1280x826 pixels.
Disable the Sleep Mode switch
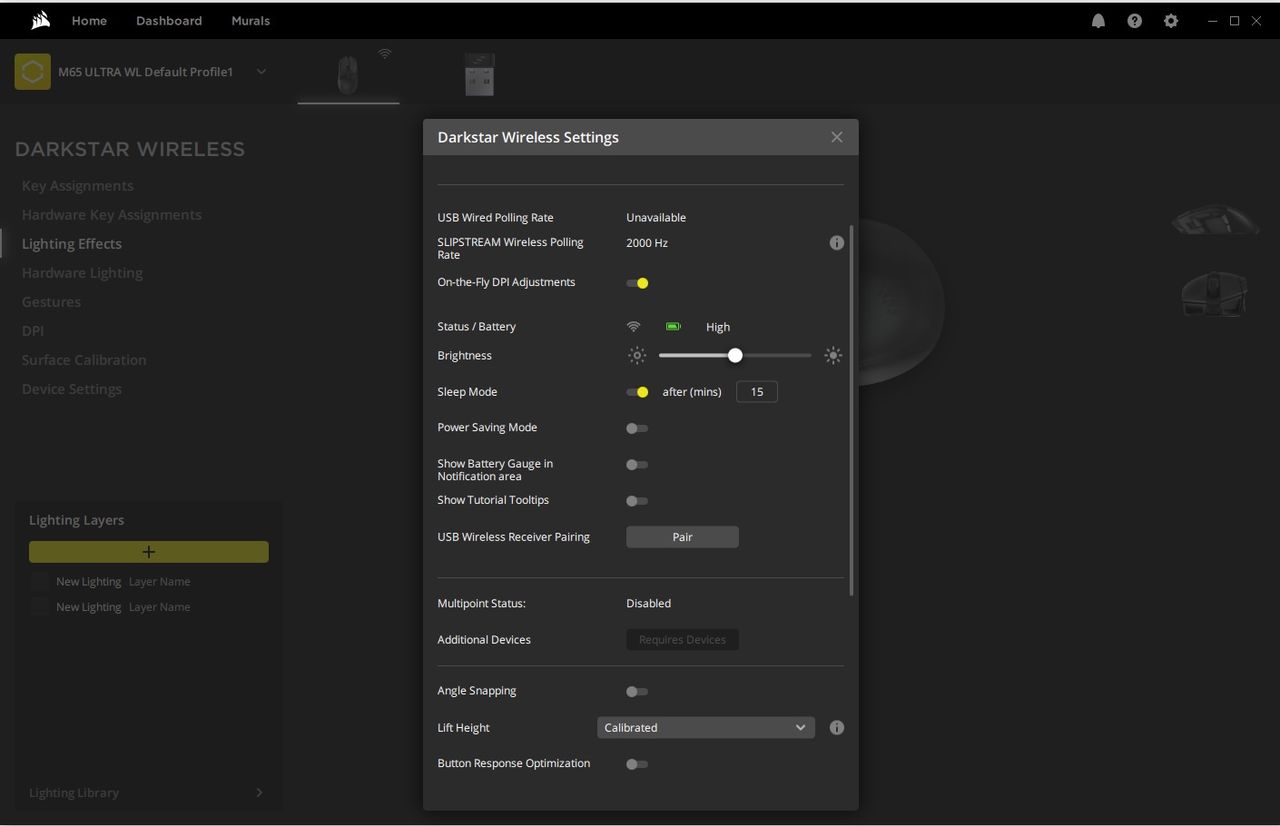pos(637,392)
